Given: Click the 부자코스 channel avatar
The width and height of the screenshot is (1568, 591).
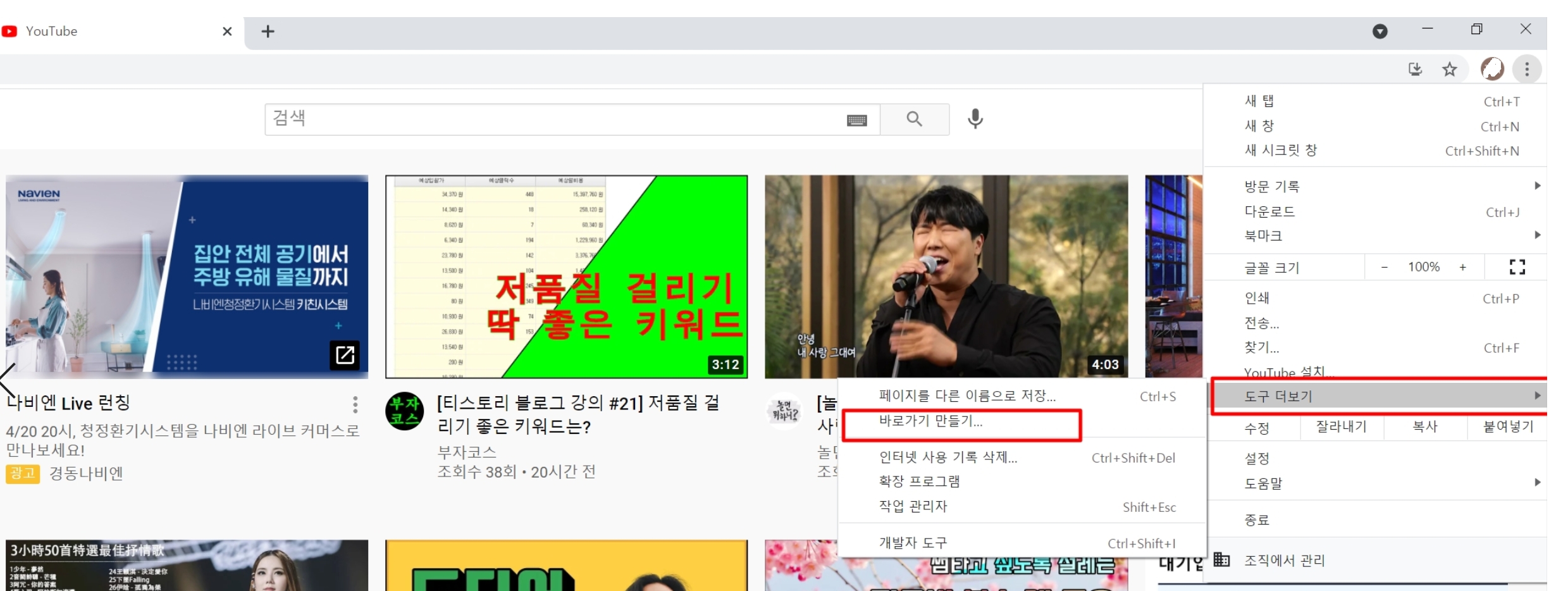Looking at the screenshot, I should [405, 411].
